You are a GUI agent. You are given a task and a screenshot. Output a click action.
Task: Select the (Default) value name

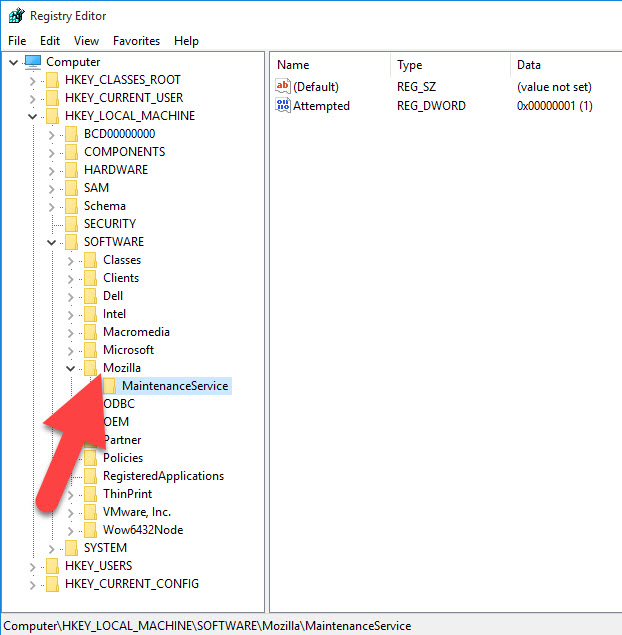click(316, 87)
